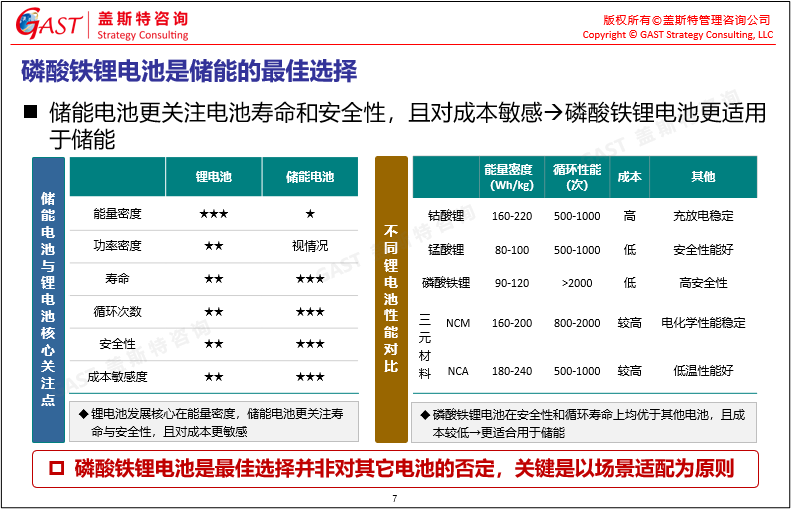Select the 锂电池 column header

pos(213,177)
